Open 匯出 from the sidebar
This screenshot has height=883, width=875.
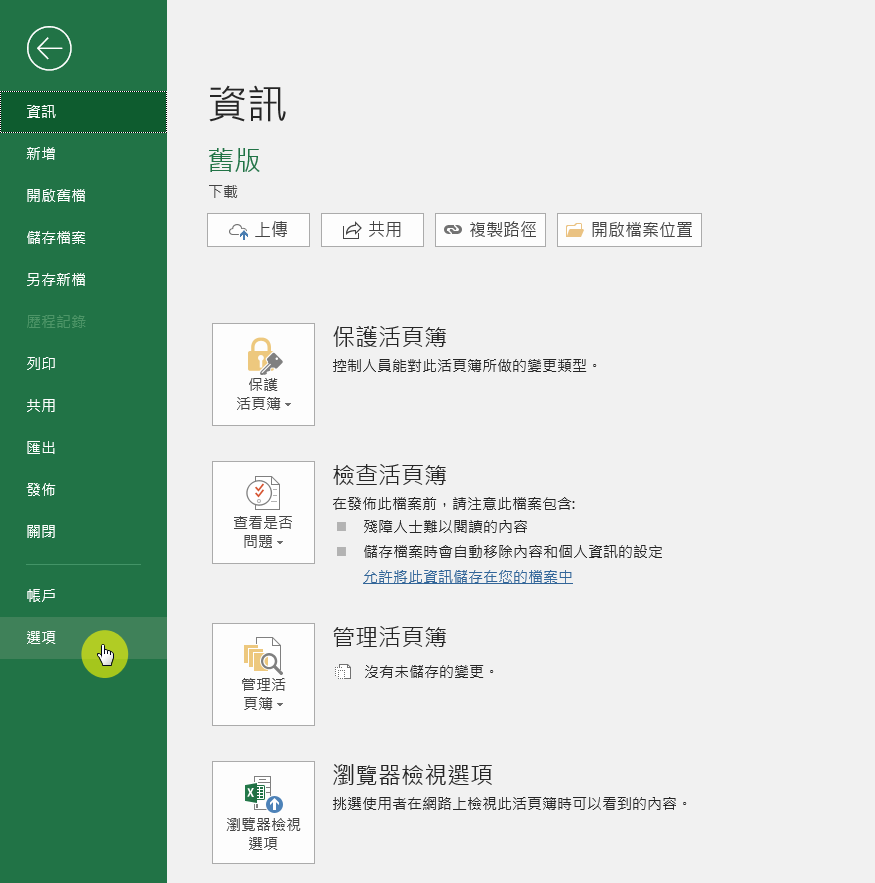[83, 448]
